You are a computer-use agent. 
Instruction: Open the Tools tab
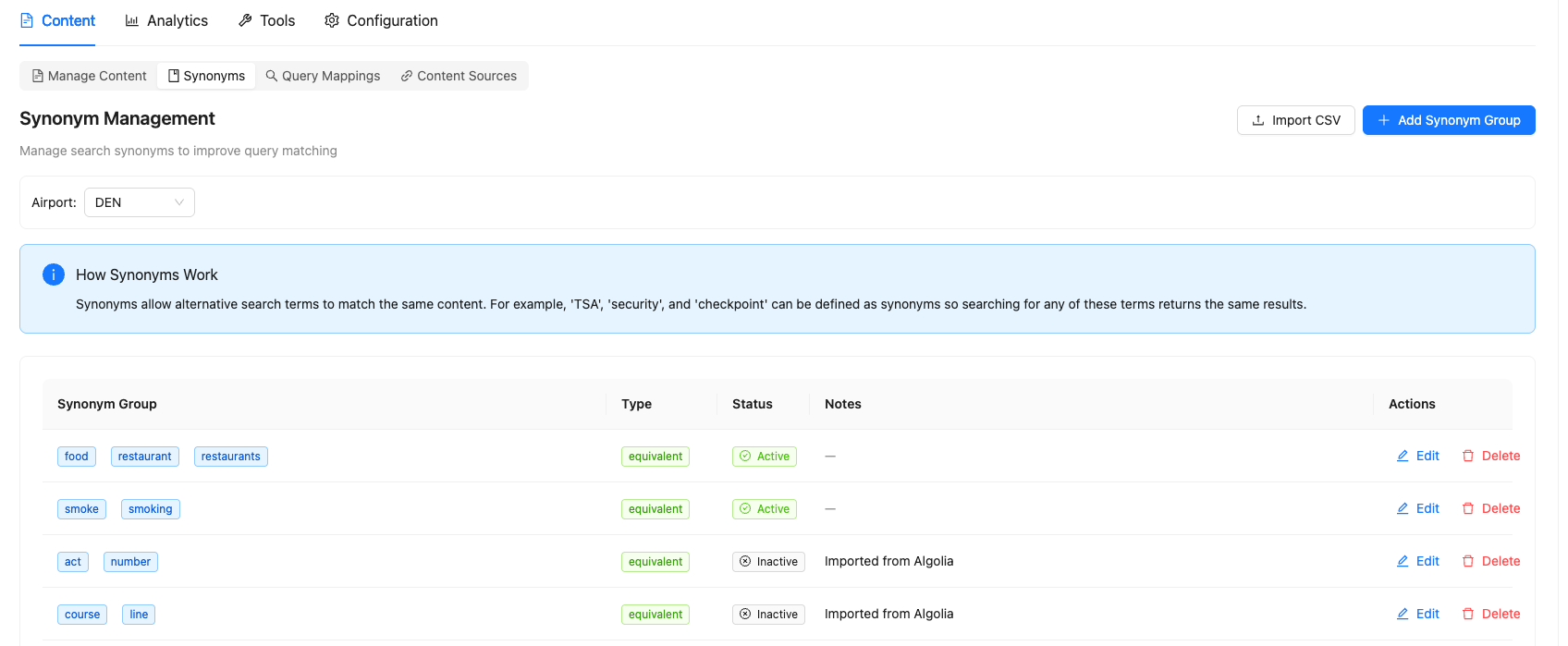tap(266, 20)
